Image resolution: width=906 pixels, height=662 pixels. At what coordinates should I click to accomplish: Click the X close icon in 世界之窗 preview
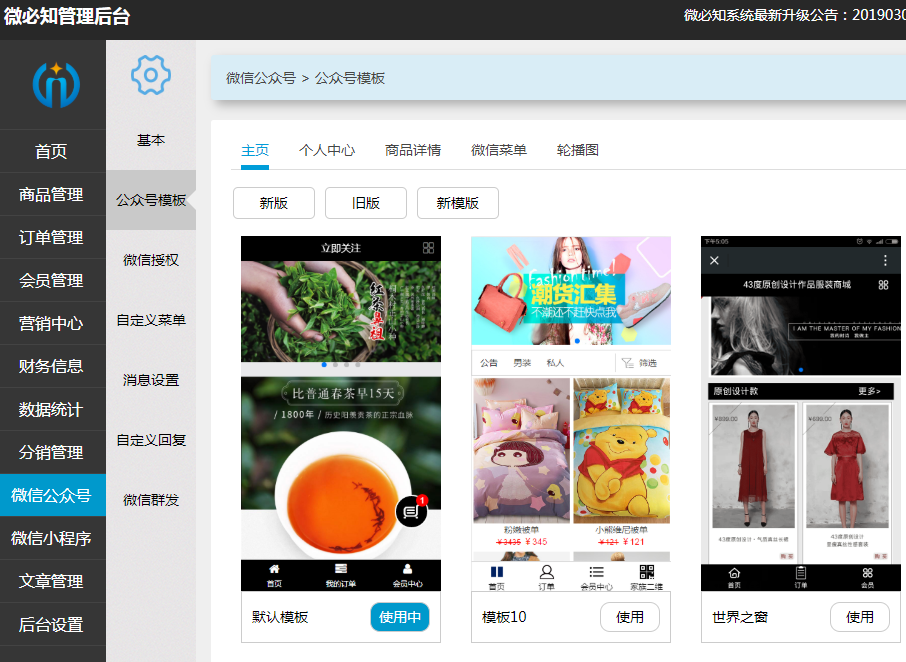[714, 260]
